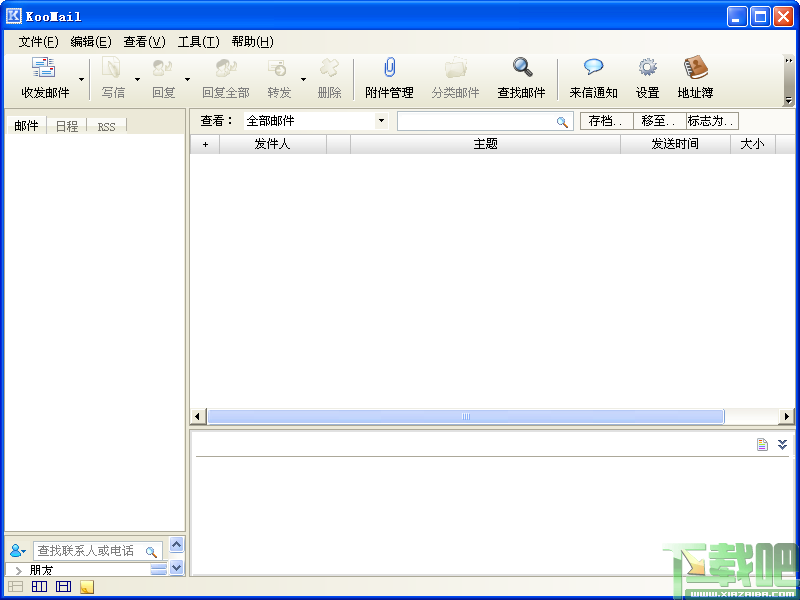
Task: Open the 工具(T) menu
Action: click(198, 42)
